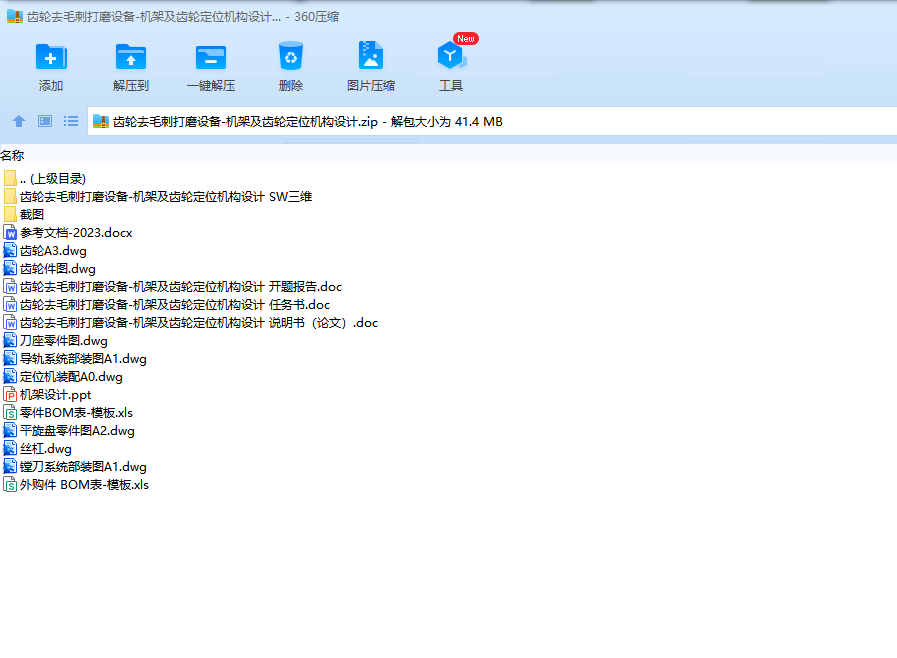
Task: Select file 齿轮A3.dwg
Action: click(x=45, y=251)
